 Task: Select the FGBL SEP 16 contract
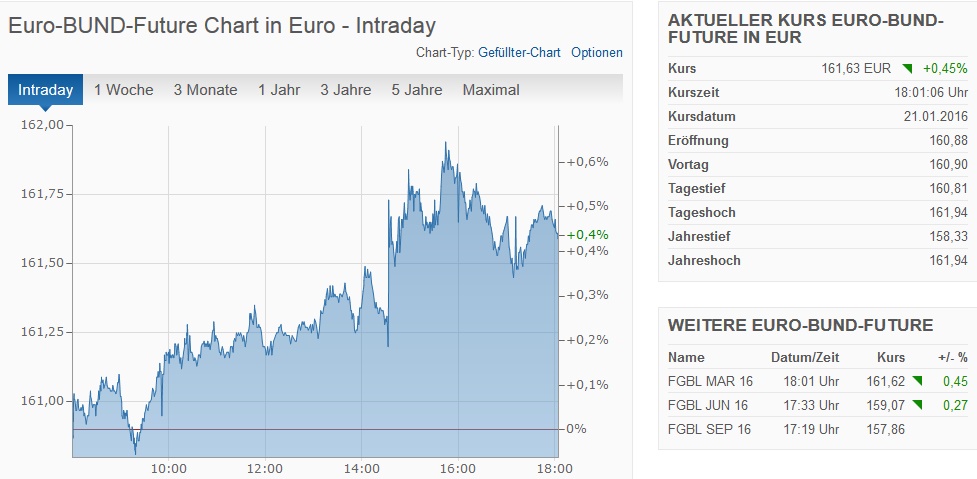[709, 429]
